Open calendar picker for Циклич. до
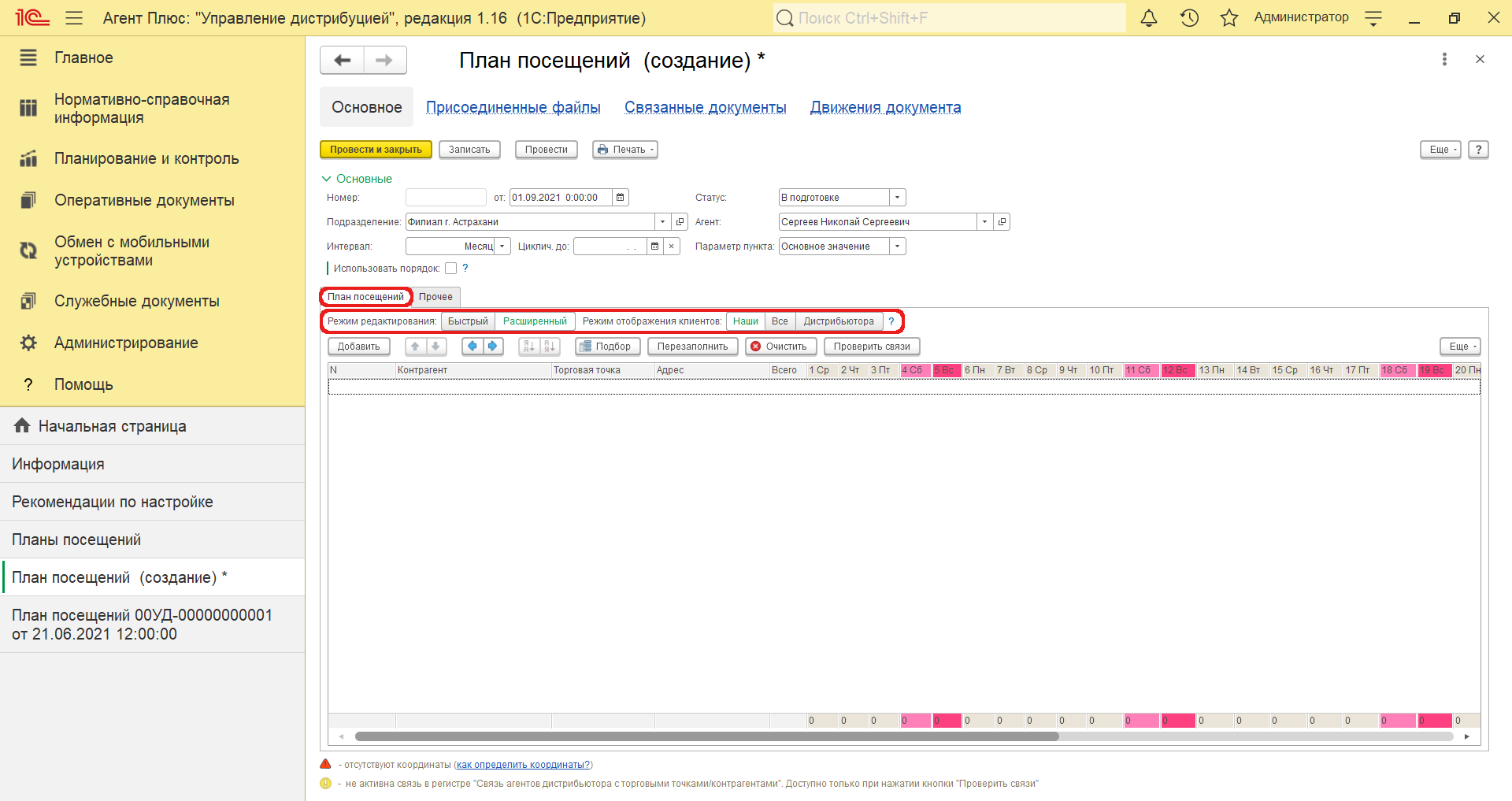 click(654, 247)
